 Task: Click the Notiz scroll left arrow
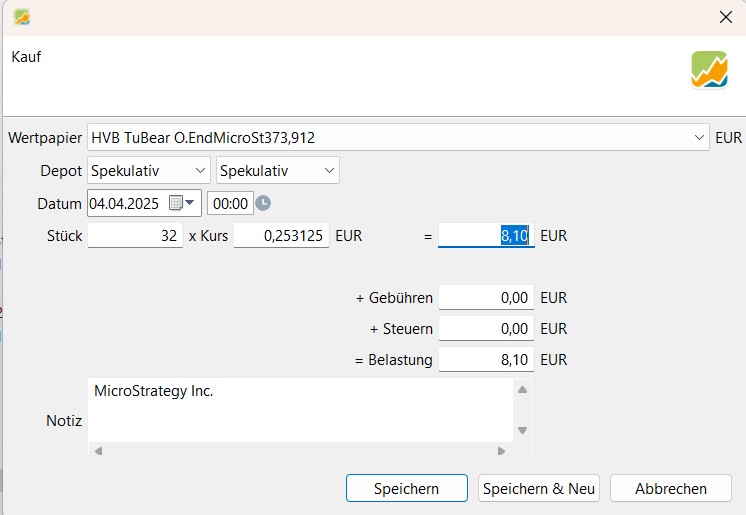point(98,451)
